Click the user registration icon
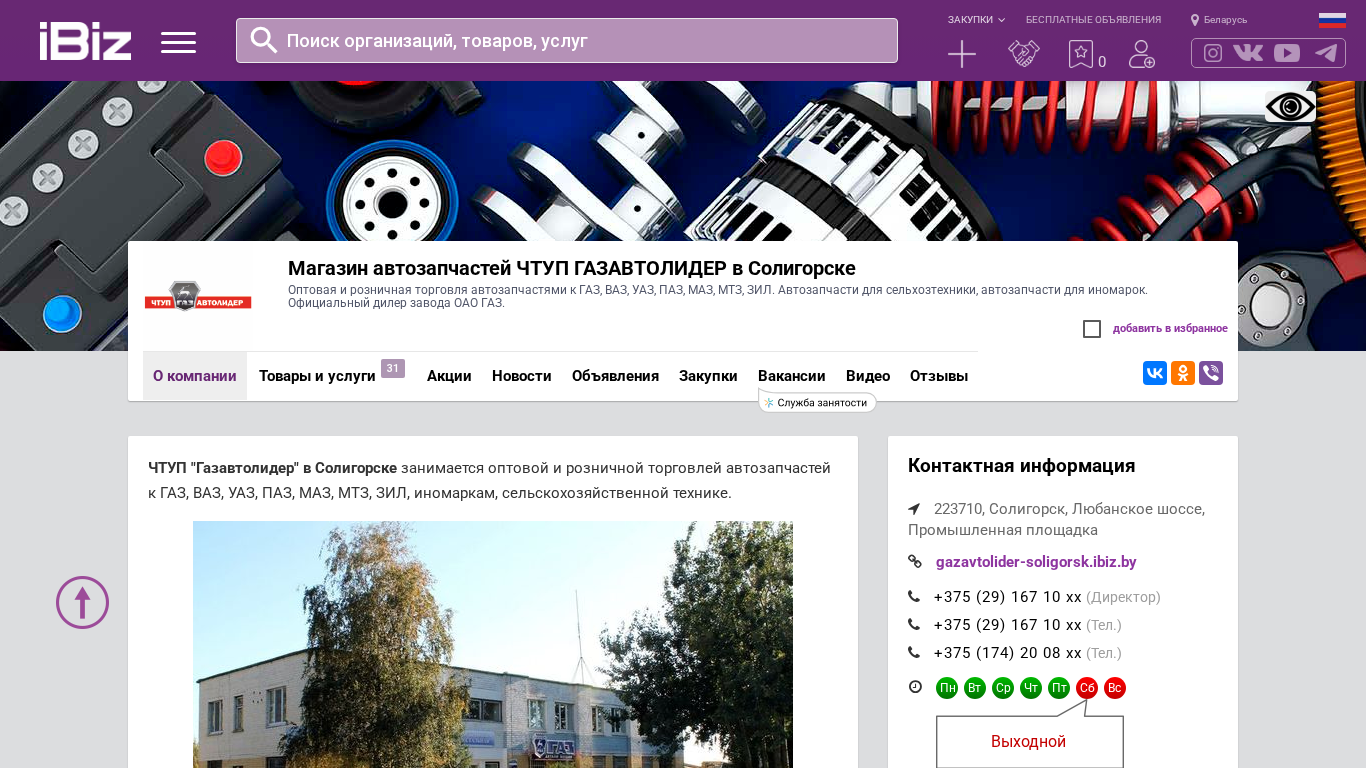 pyautogui.click(x=1142, y=54)
